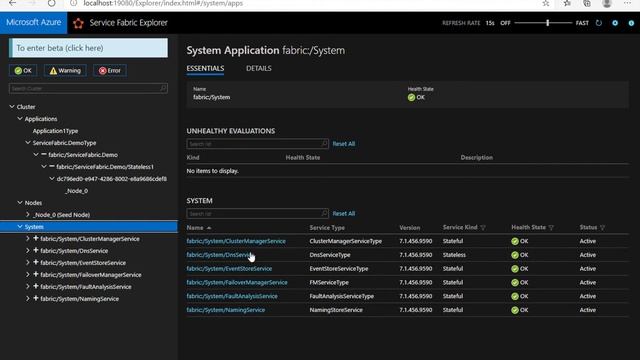Viewport: 640px width, 360px height.
Task: Open the browser favorites list icon
Action: tap(567, 3)
